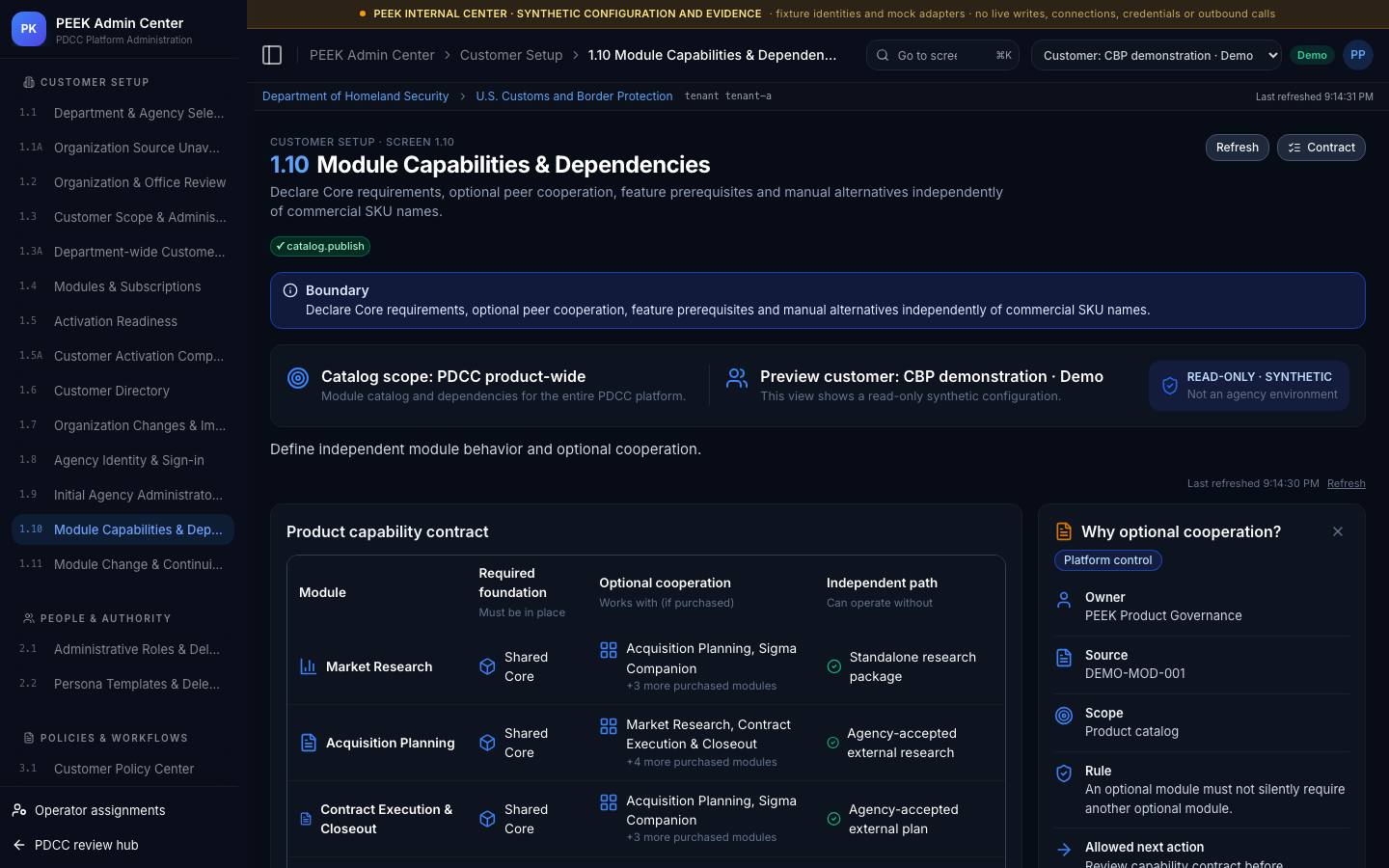The width and height of the screenshot is (1389, 868).
Task: Open Modules & Subscriptions in sidebar
Action: (123, 286)
